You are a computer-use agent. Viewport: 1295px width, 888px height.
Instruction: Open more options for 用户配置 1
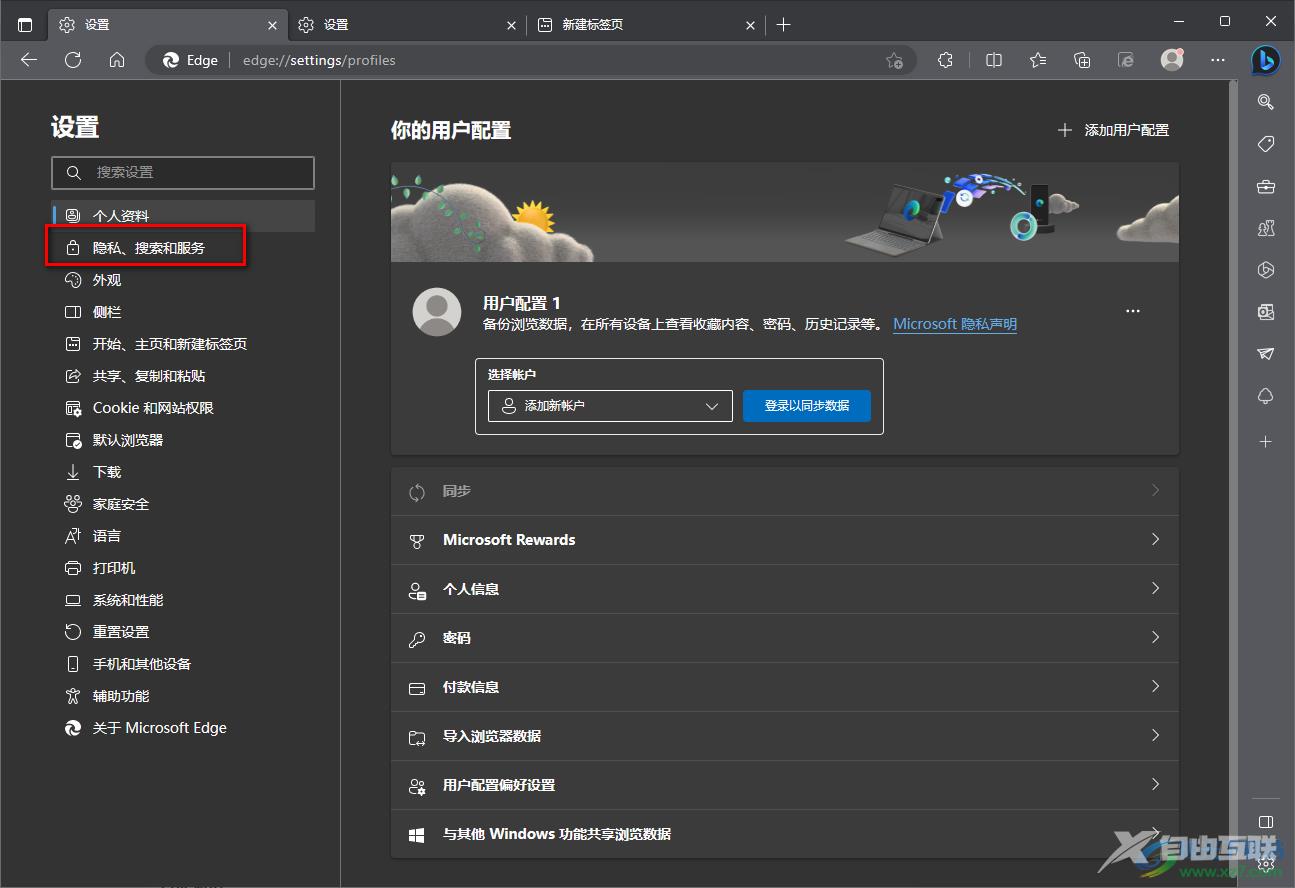coord(1133,311)
